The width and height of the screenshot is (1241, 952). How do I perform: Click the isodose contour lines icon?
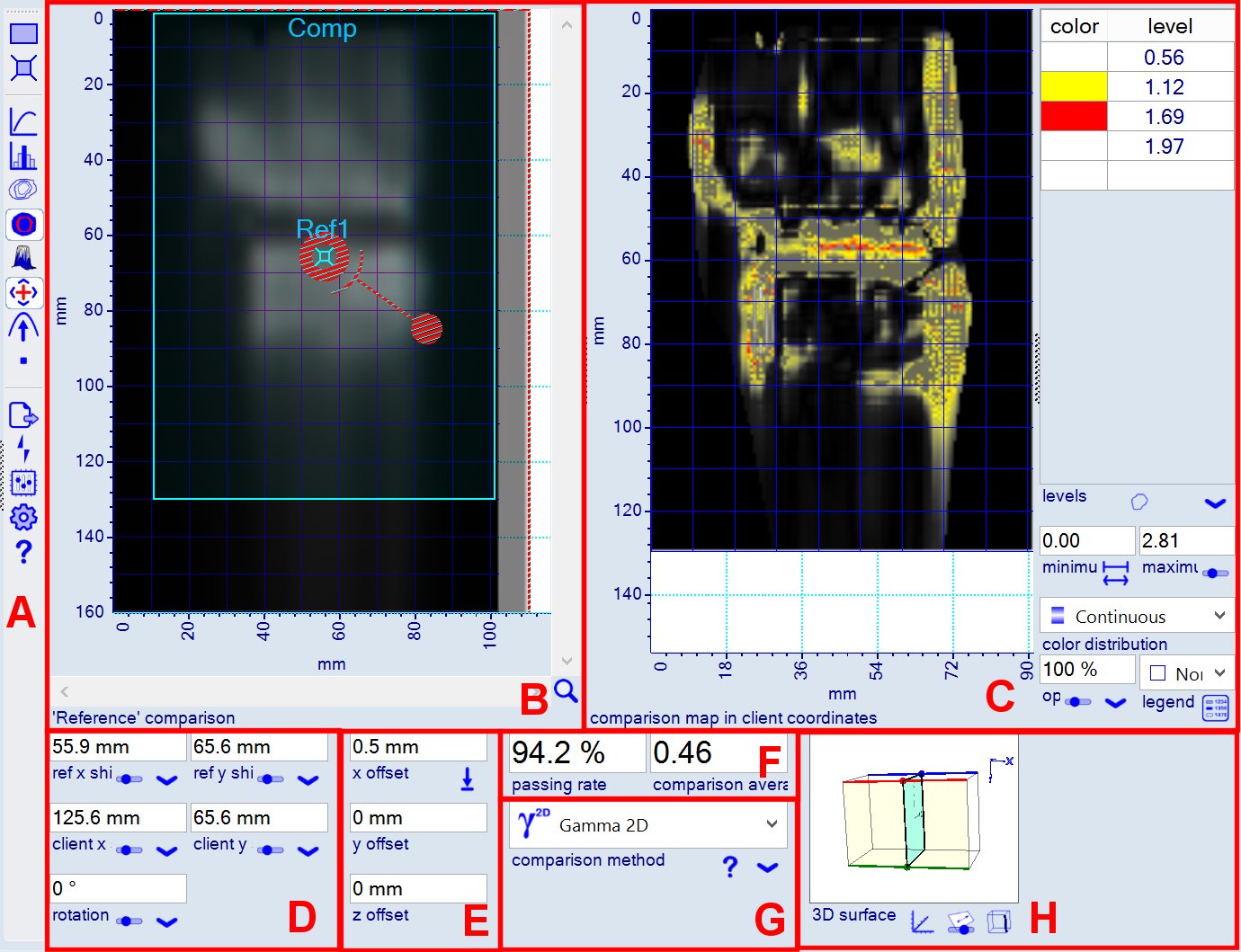pos(23,190)
